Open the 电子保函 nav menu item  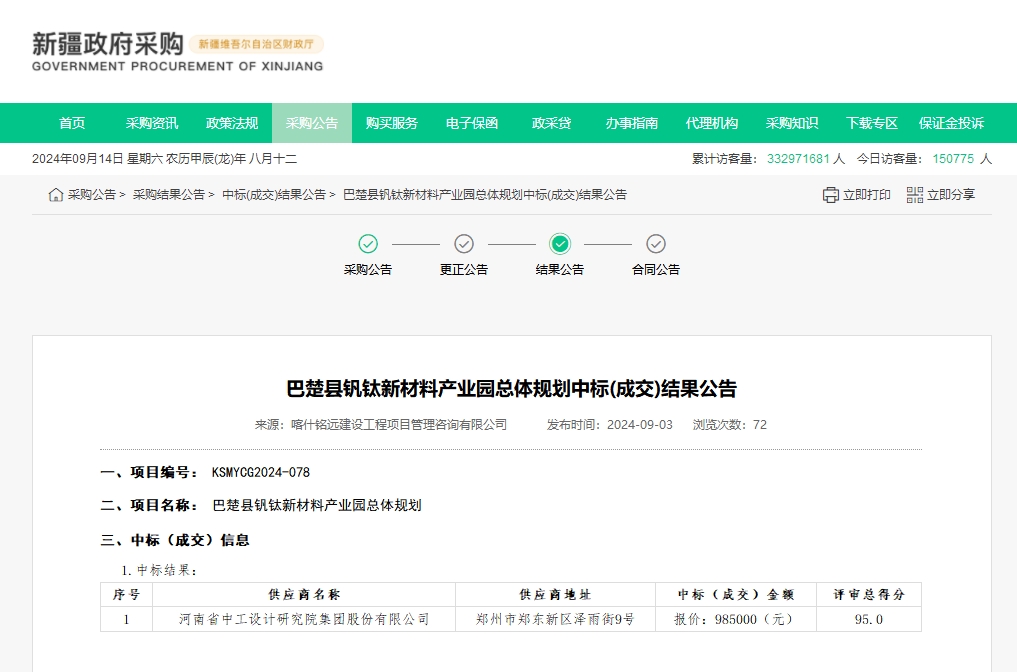click(x=472, y=123)
